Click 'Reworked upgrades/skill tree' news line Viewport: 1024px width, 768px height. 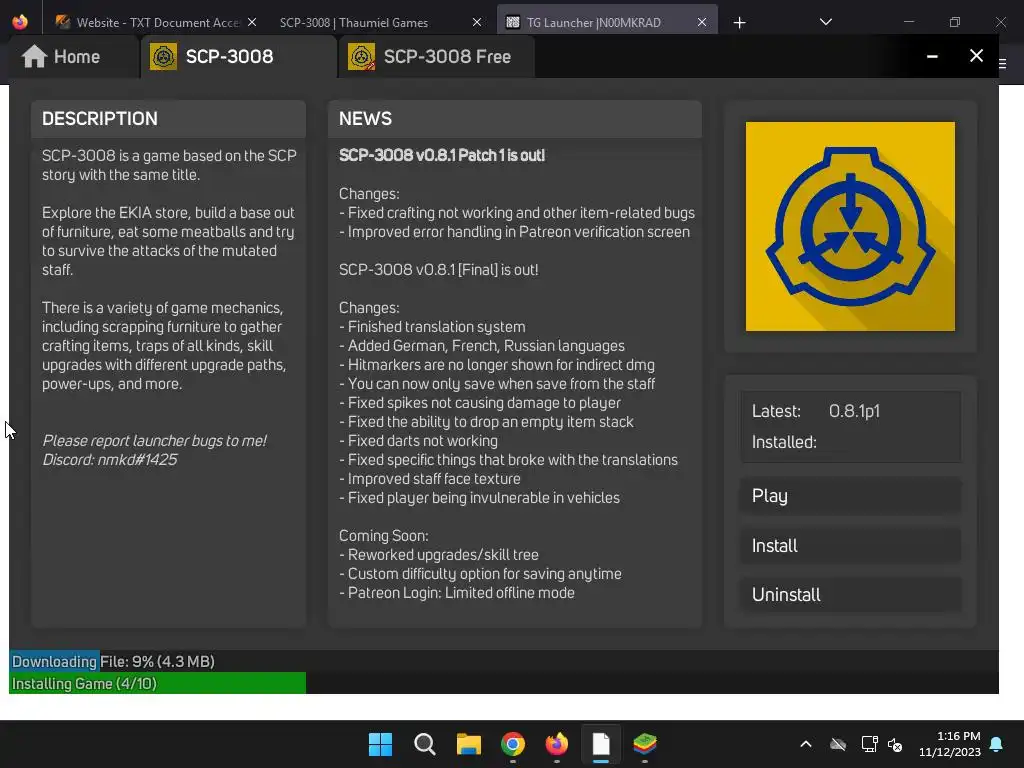(x=439, y=555)
